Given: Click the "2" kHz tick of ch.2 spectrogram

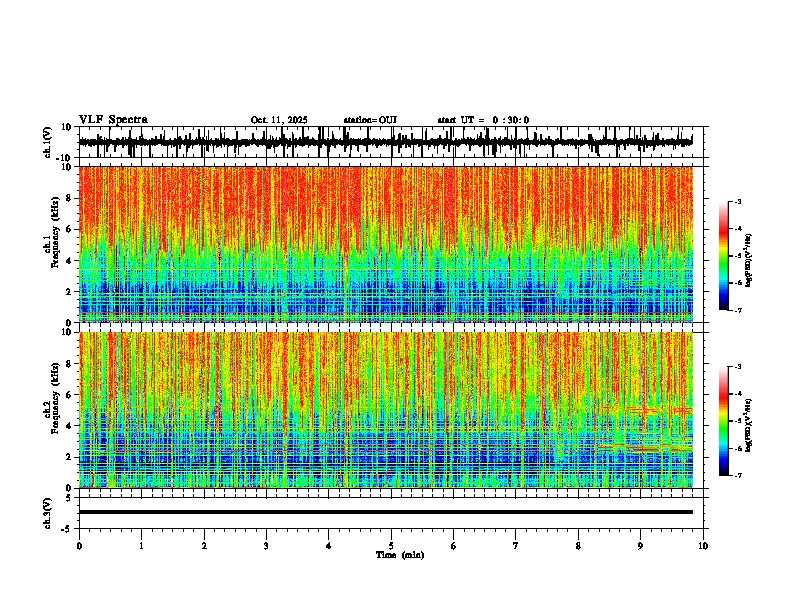Looking at the screenshot, I should (69, 457).
